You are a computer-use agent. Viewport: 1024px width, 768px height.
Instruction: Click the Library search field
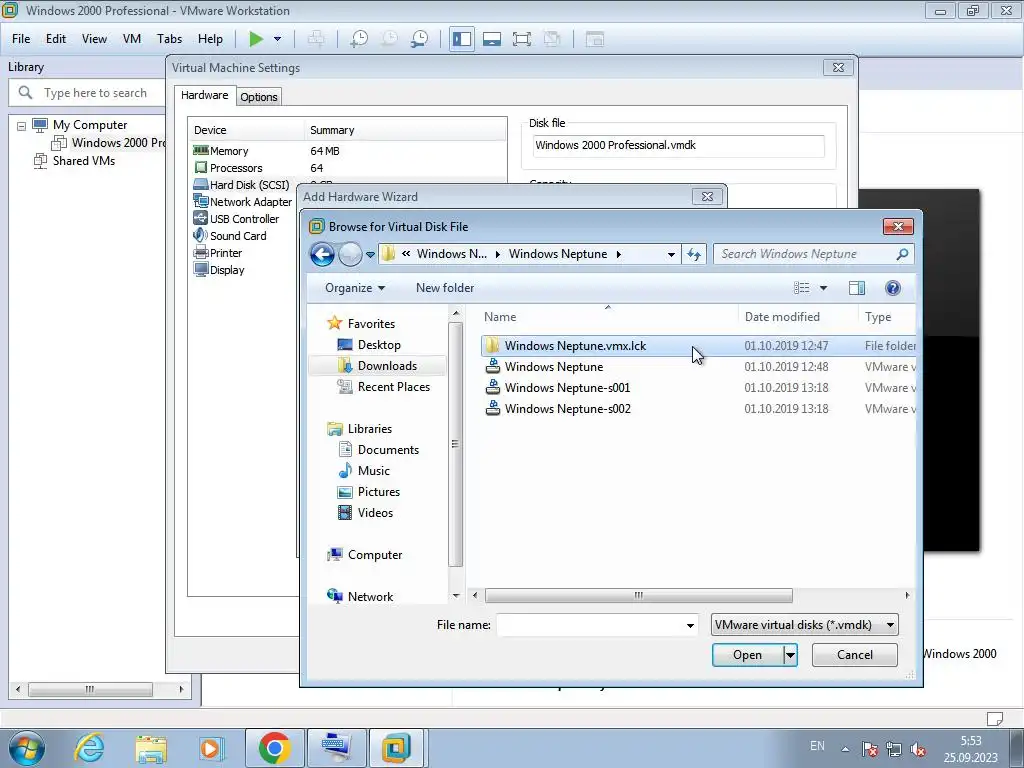coord(87,93)
